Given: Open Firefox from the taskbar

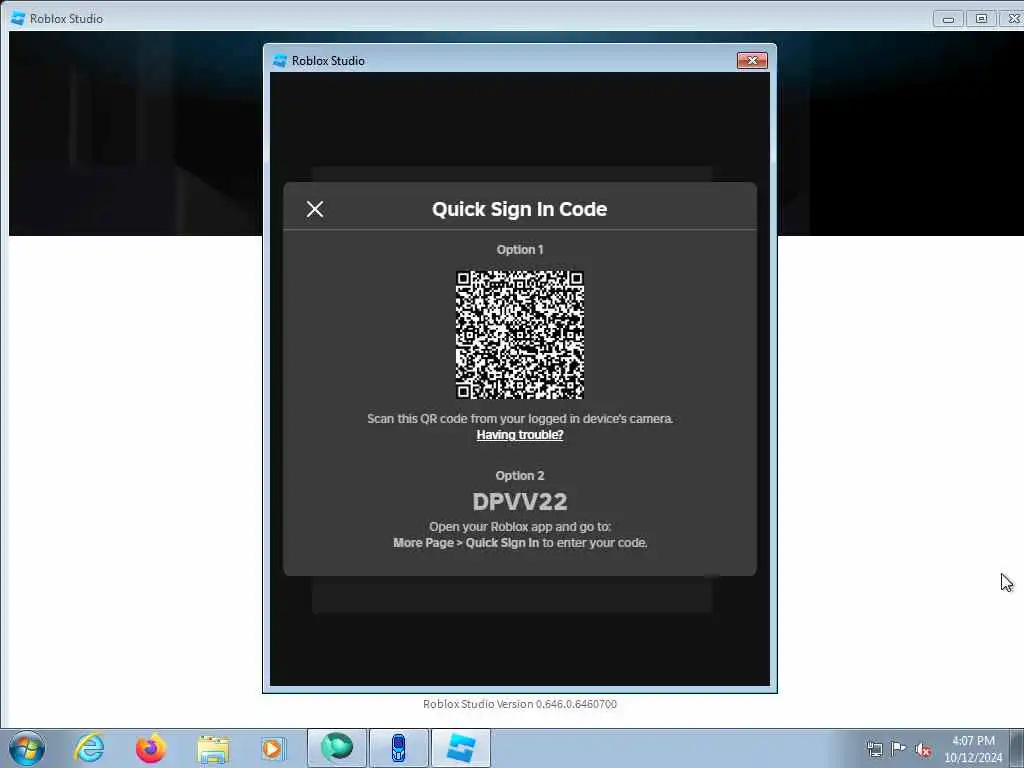Looking at the screenshot, I should tap(151, 748).
